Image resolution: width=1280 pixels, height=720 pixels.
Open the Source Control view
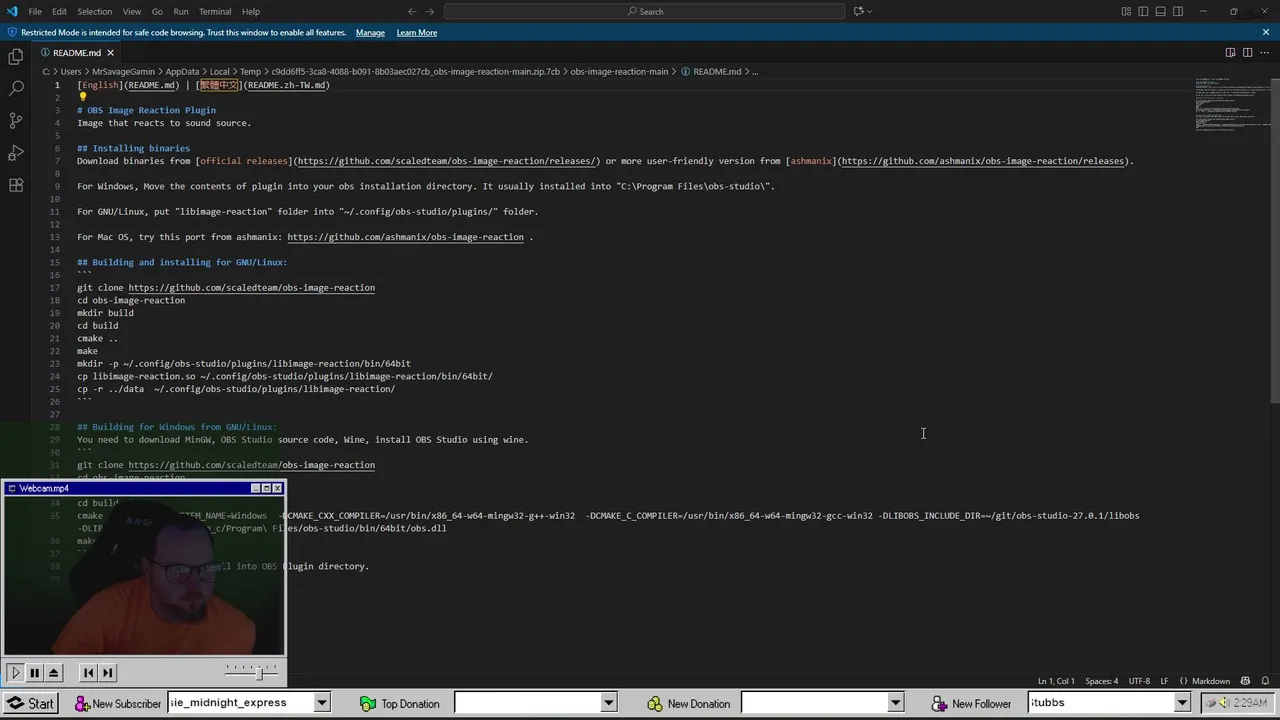tap(16, 121)
